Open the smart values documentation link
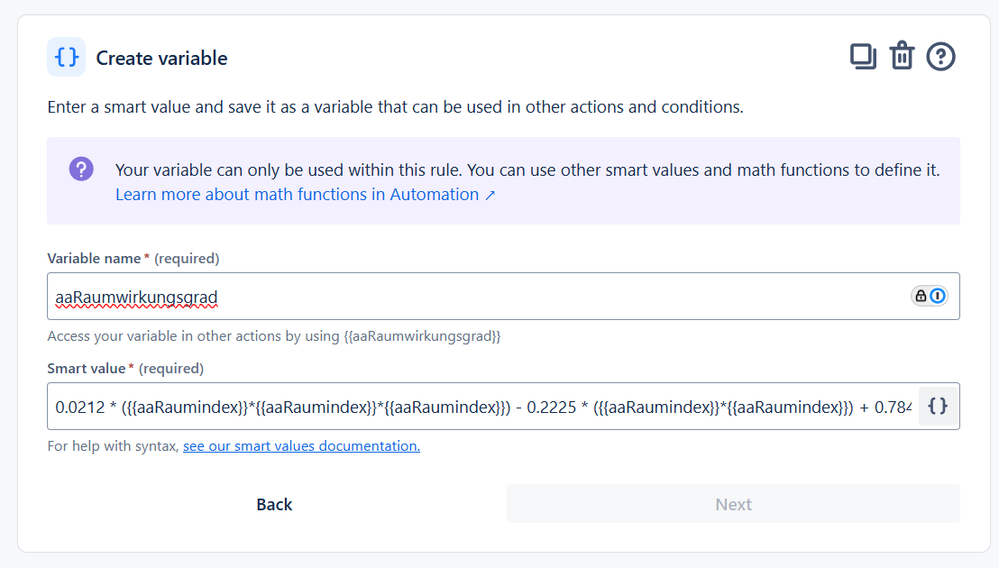 coord(301,446)
